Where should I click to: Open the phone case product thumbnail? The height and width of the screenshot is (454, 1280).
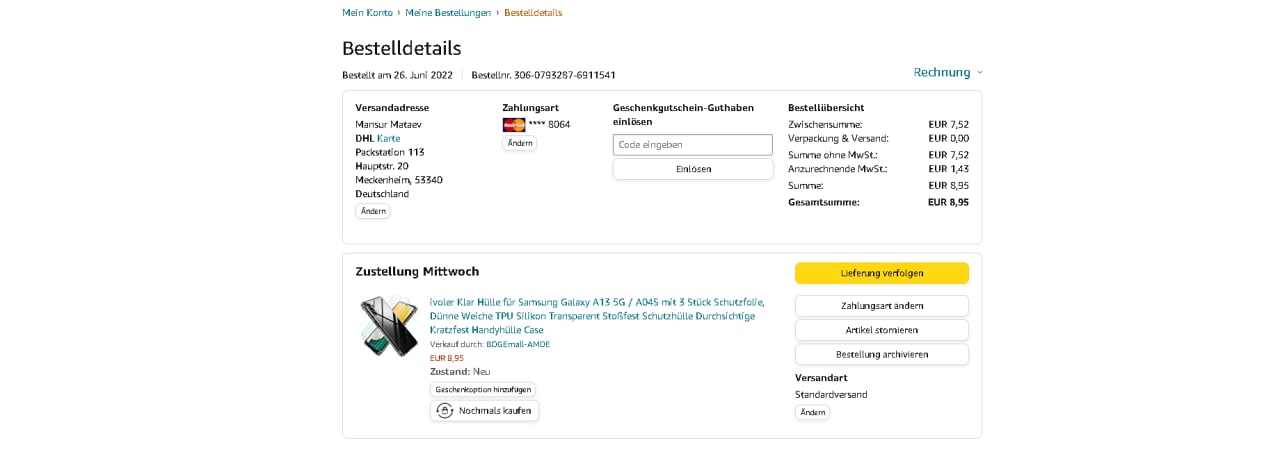(x=389, y=326)
